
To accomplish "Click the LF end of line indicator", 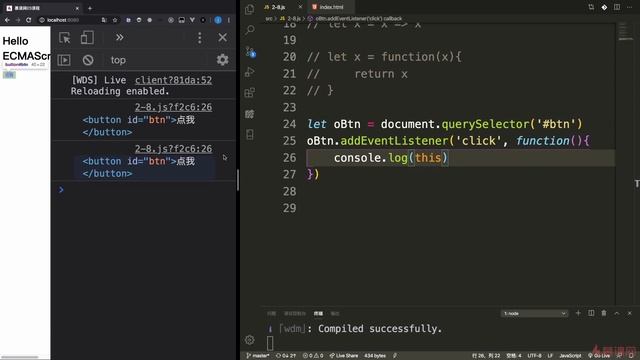I will pos(550,356).
